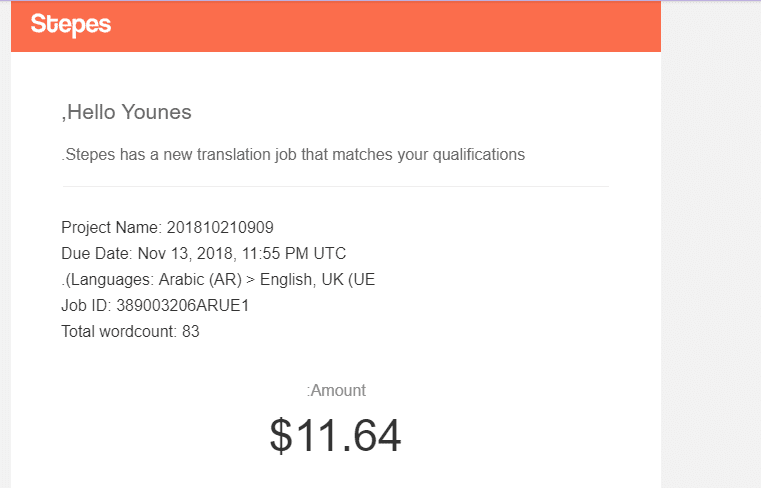
Task: Click the "Project Name" label
Action: (108, 227)
